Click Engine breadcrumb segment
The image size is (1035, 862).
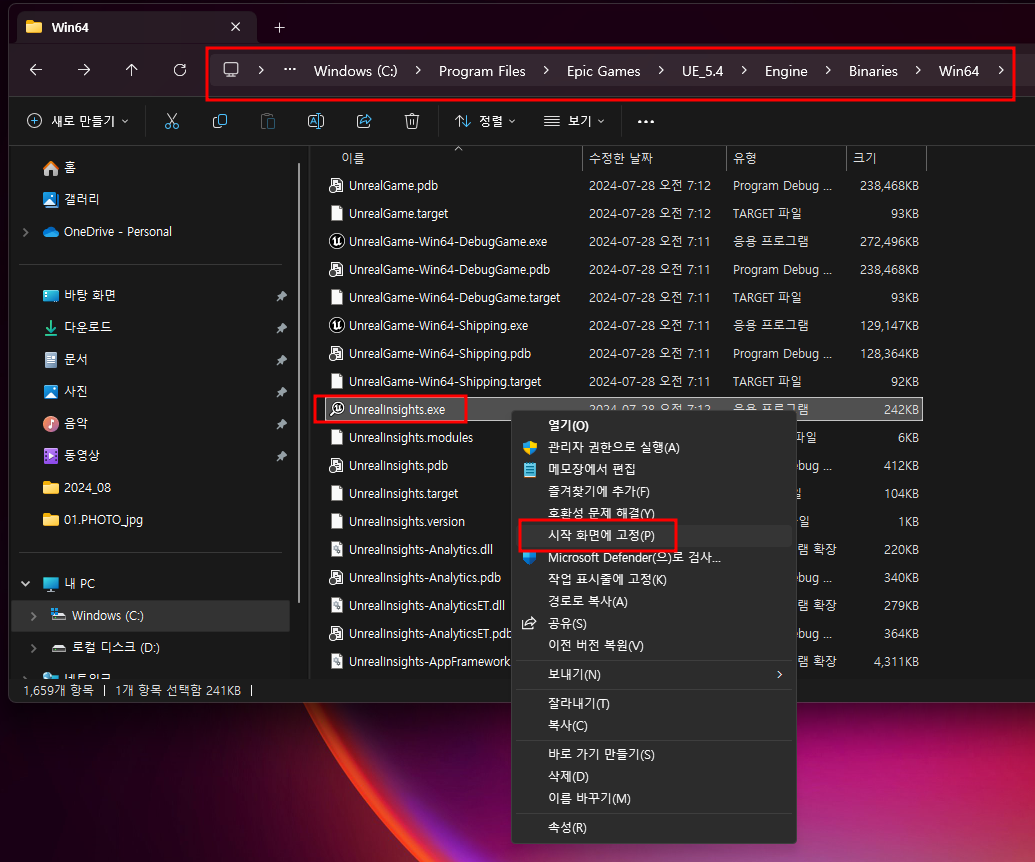click(x=785, y=71)
